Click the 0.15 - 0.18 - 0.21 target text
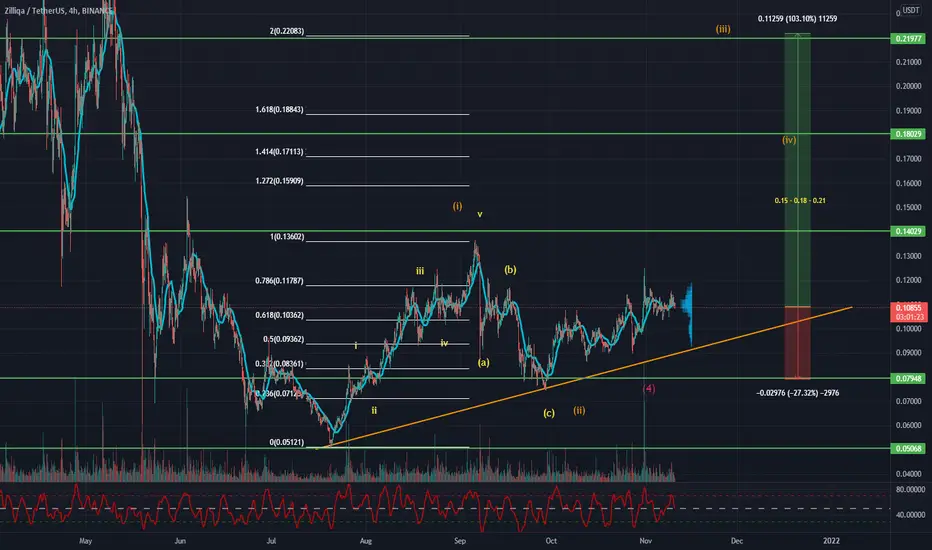Screen dimensions: 932x550 coord(799,200)
